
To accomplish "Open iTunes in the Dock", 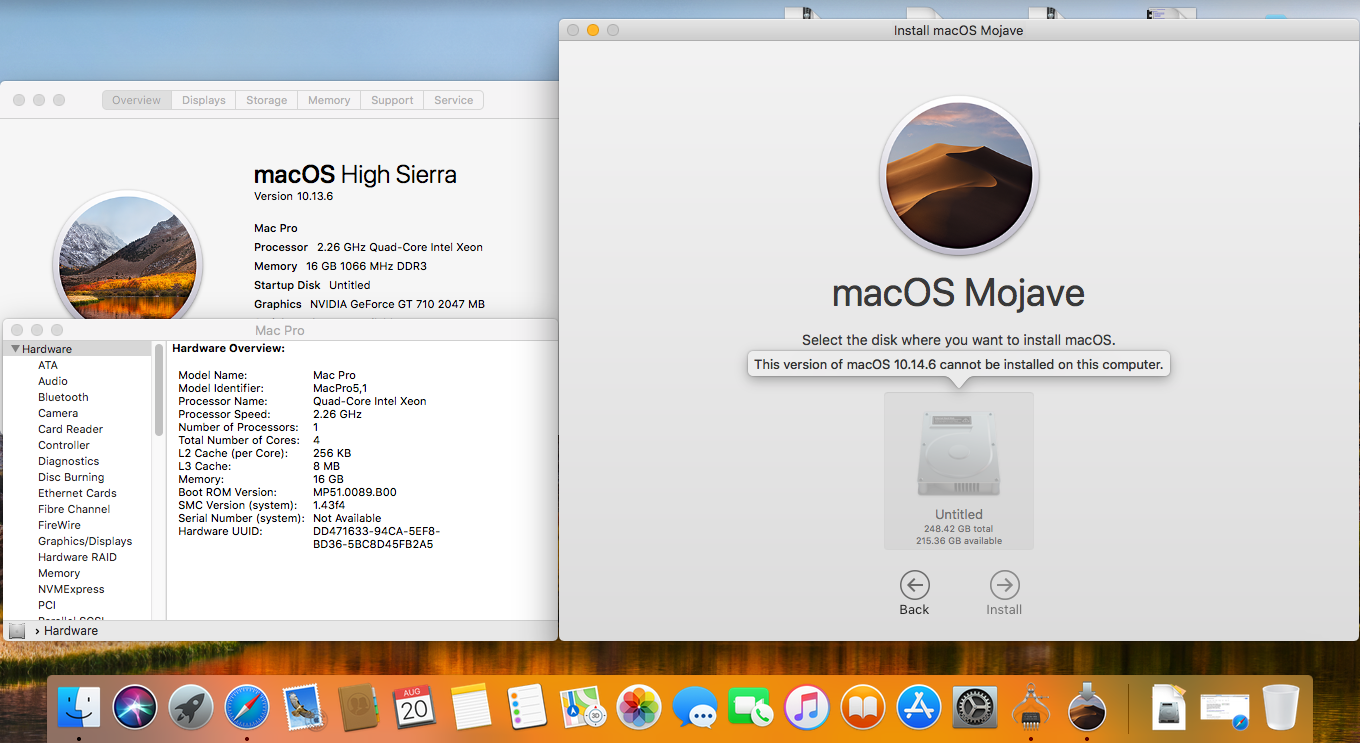I will coord(806,708).
